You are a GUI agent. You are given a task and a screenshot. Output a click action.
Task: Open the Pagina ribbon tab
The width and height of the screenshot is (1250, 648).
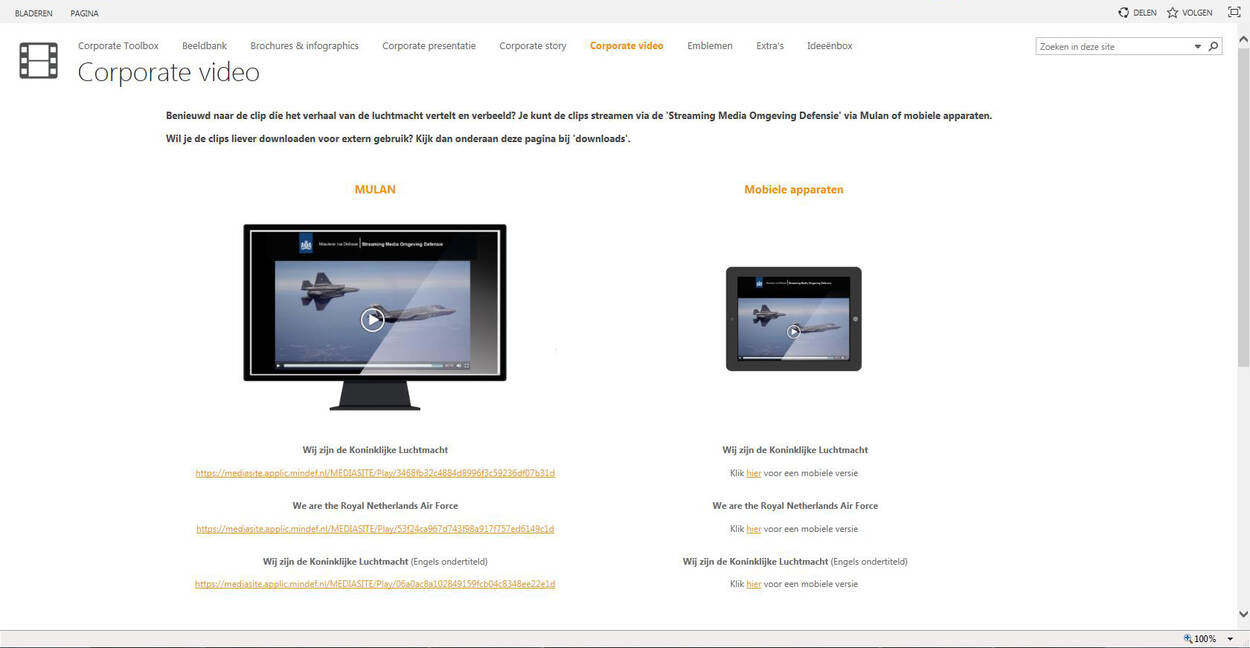[x=84, y=13]
